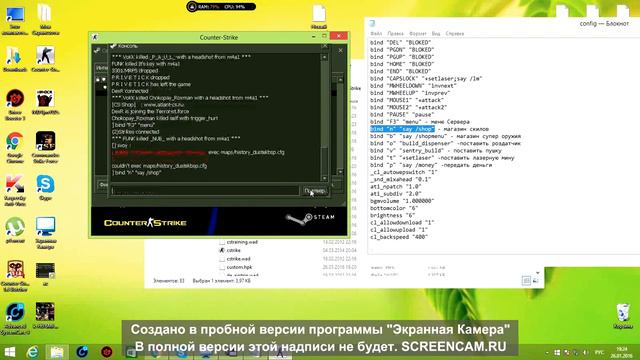Click the console scrollbar down arrow
The height and width of the screenshot is (360, 640).
coord(324,178)
